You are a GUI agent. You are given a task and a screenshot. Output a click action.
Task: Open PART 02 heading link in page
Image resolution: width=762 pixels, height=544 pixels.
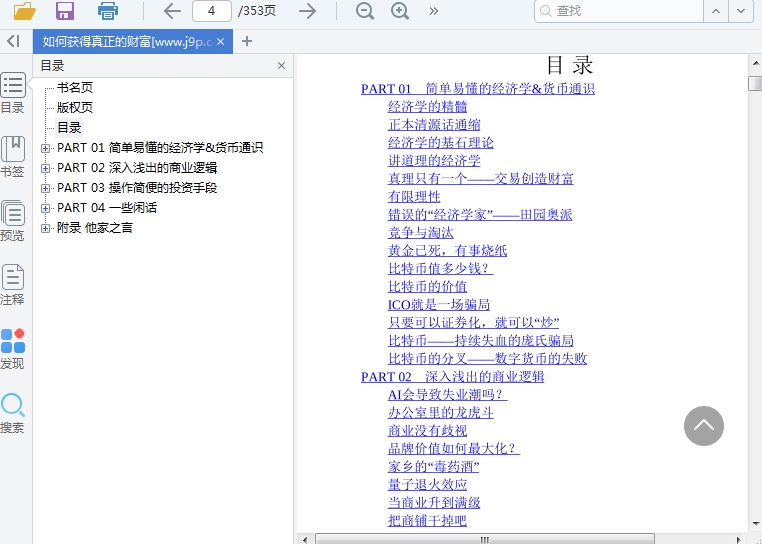click(452, 377)
